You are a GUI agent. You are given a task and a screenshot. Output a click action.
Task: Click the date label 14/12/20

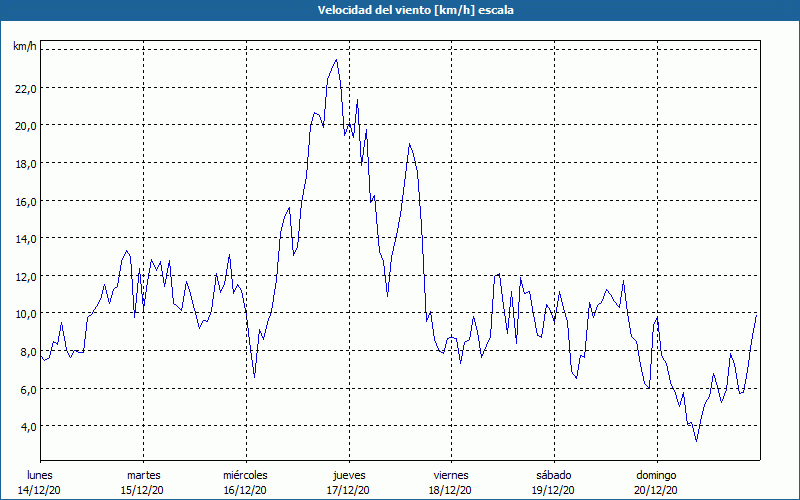pos(39,490)
